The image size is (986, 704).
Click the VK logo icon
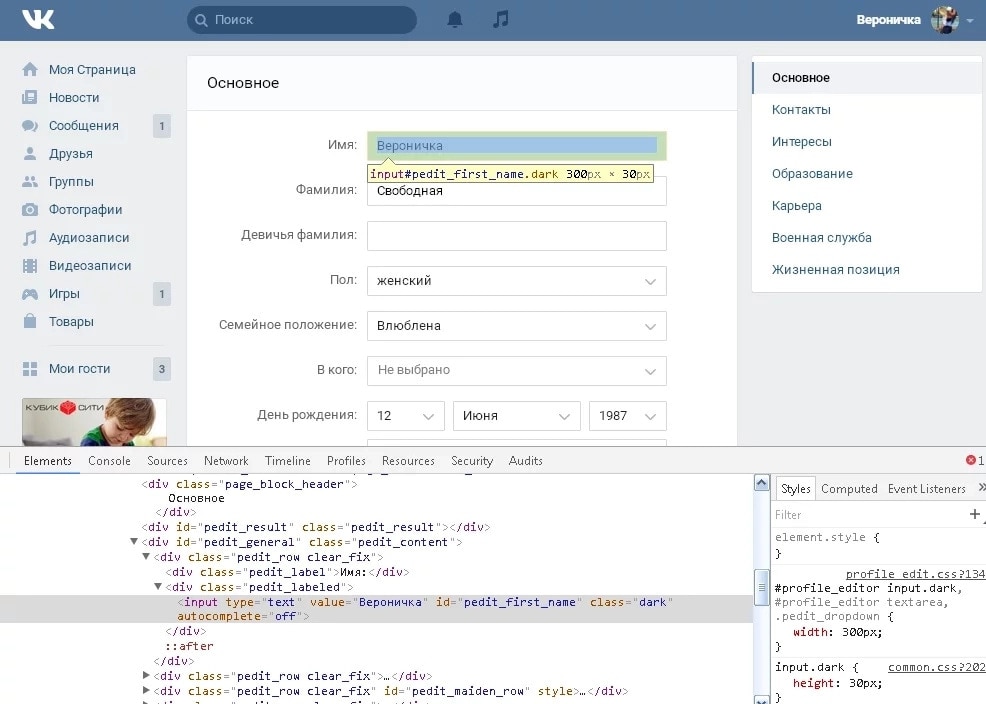tap(38, 19)
